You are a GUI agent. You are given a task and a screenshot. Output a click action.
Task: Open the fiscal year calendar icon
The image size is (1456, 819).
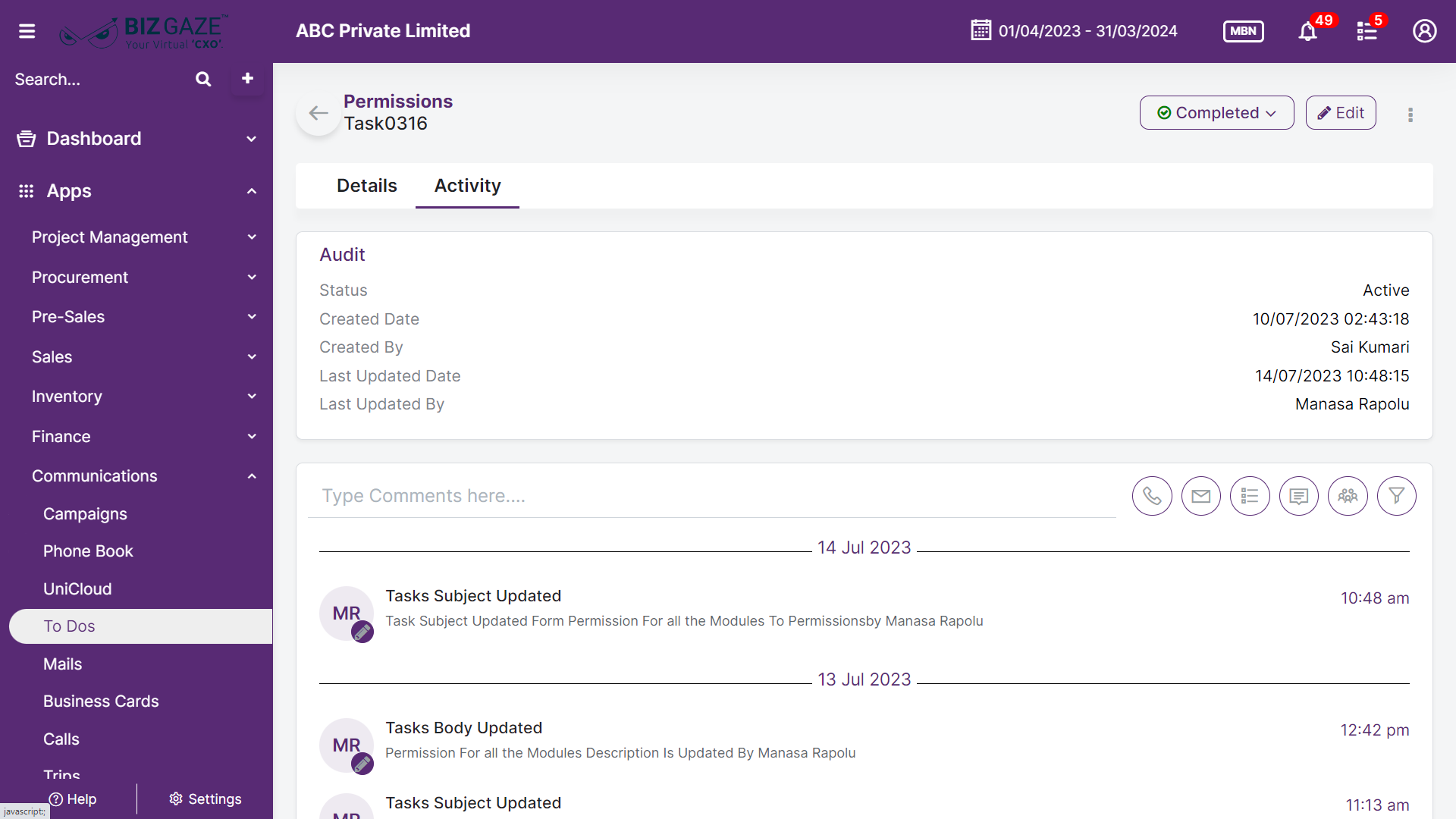981,30
